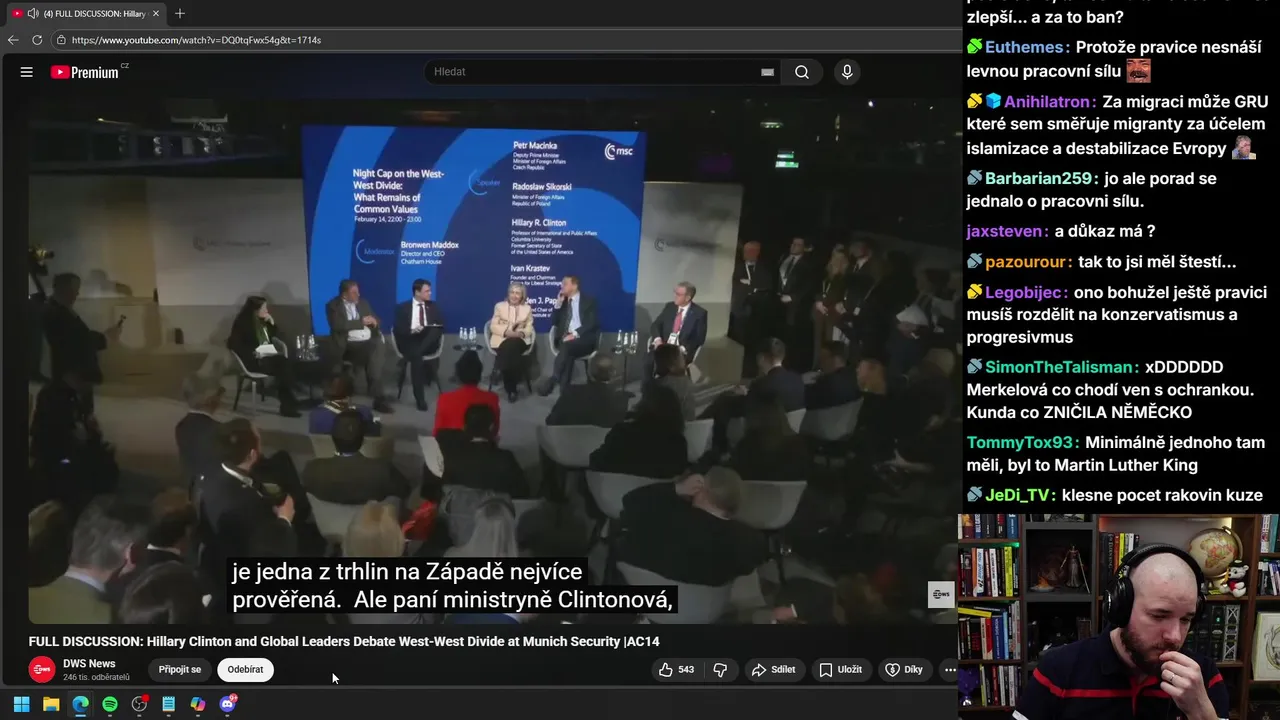This screenshot has width=1280, height=720.
Task: Open the YouTube hamburger guide menu
Action: (x=27, y=72)
